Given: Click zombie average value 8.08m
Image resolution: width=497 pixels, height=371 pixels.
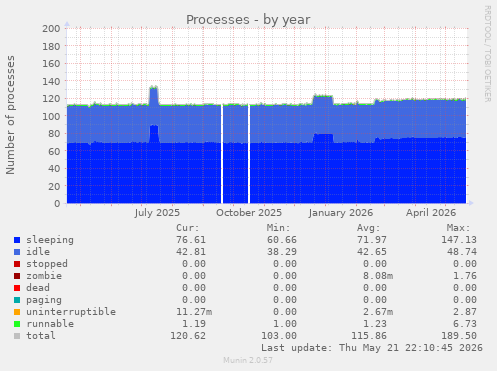Looking at the screenshot, I should point(378,276).
